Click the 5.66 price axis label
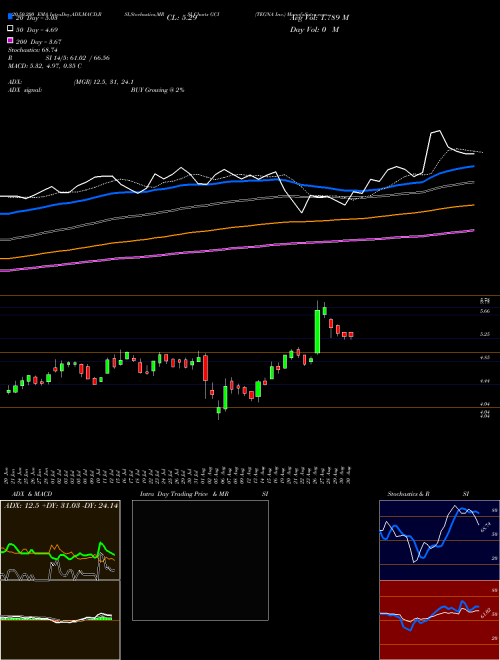Viewport: 500px width, 660px height. 484,311
